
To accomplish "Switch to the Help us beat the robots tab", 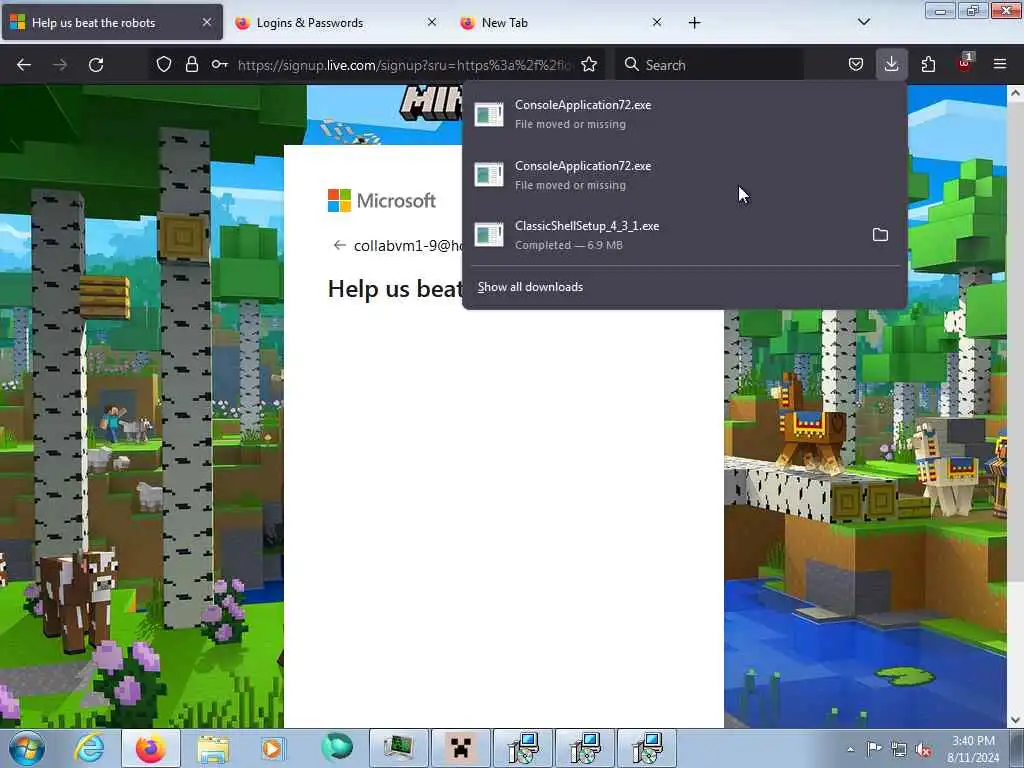I will [x=112, y=23].
